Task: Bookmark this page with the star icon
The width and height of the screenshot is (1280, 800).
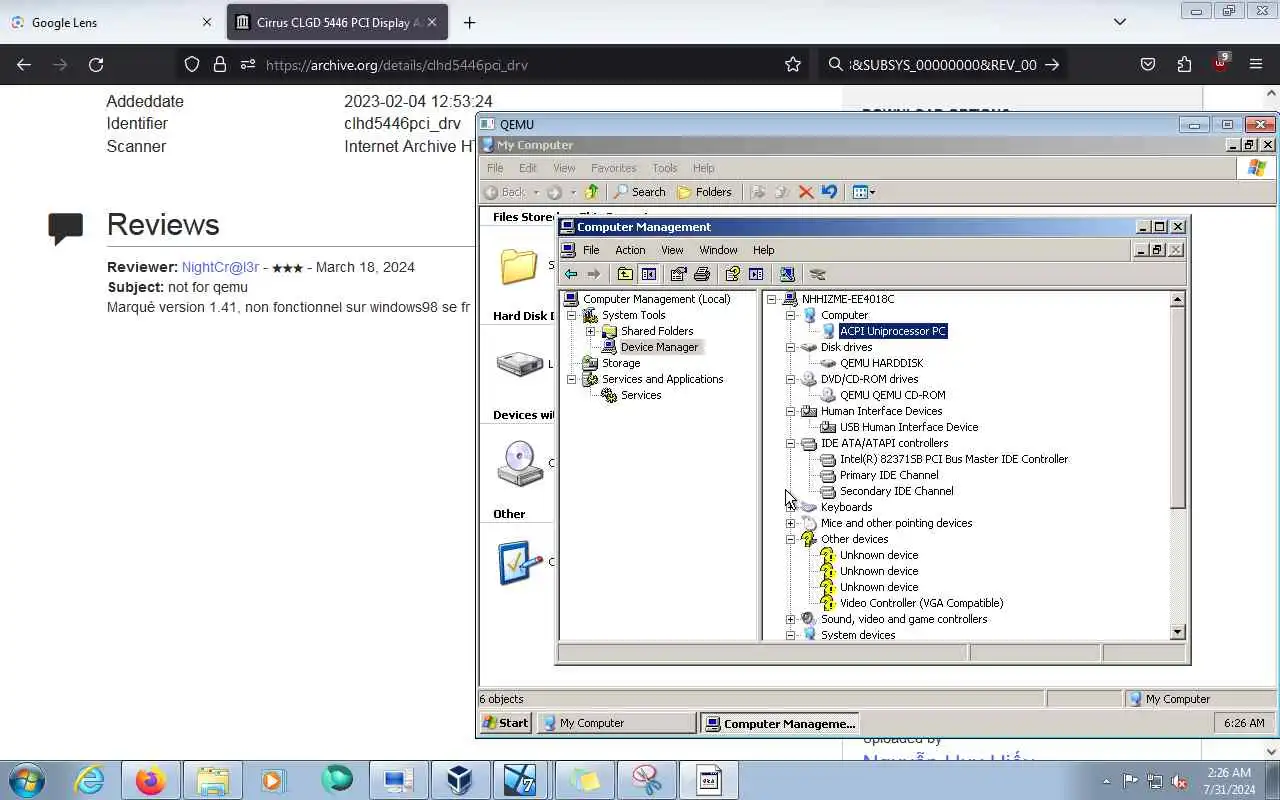Action: tap(793, 65)
